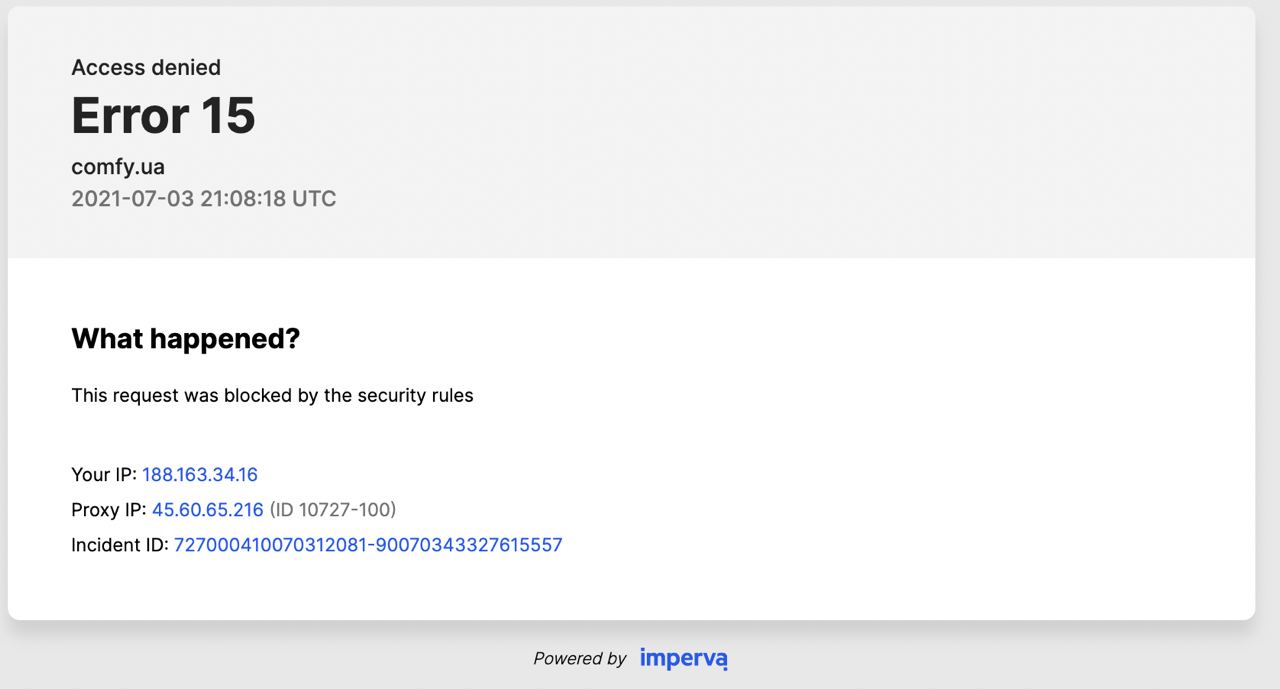This screenshot has width=1280, height=689.
Task: Click the Your IP address 188.163.34.16
Action: click(200, 474)
